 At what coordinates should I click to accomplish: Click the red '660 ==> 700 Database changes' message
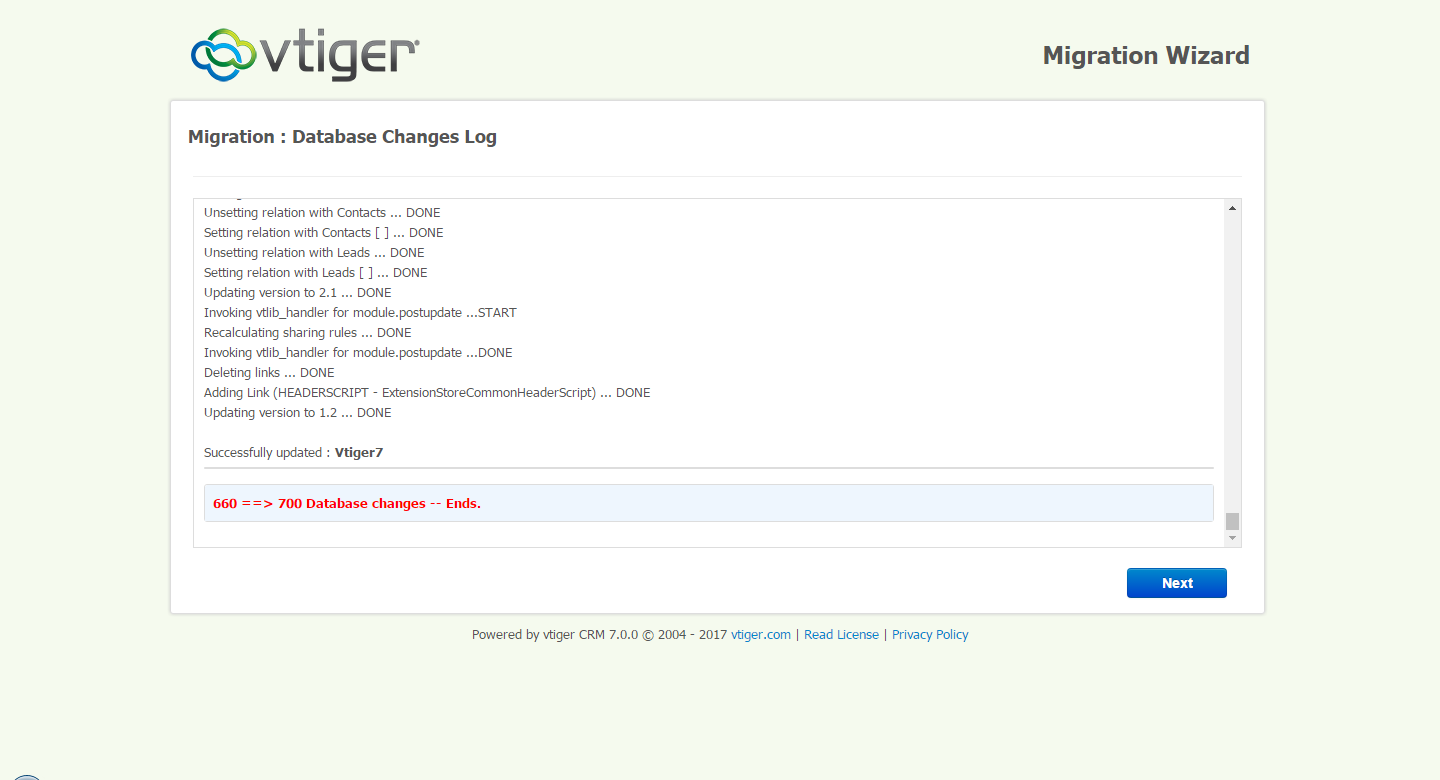click(x=347, y=503)
